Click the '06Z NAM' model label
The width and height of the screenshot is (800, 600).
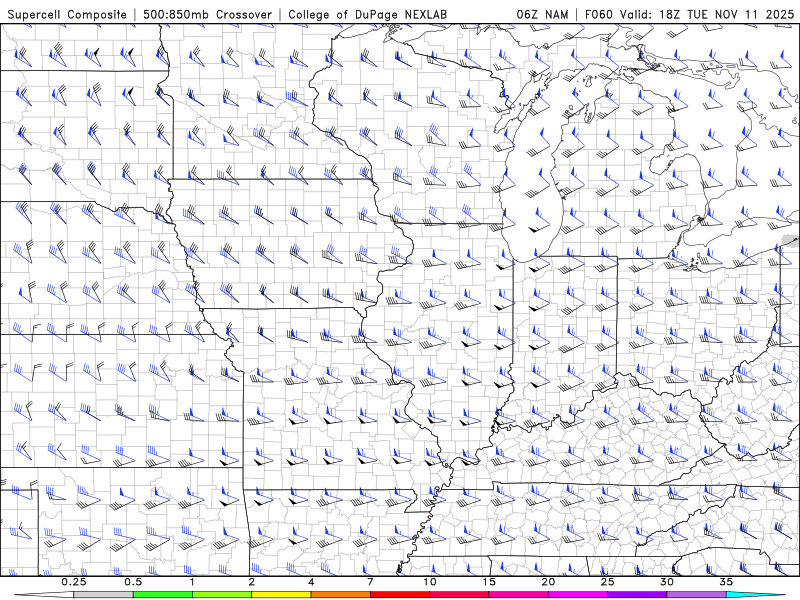[542, 14]
